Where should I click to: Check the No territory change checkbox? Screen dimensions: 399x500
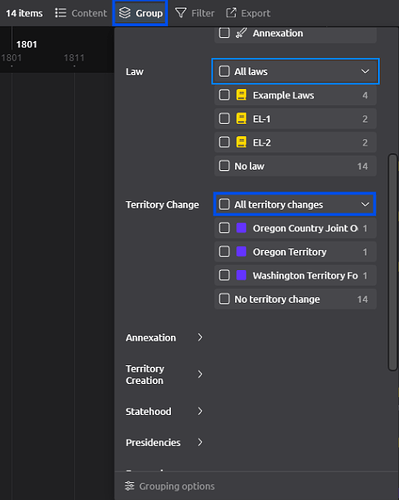pos(224,299)
